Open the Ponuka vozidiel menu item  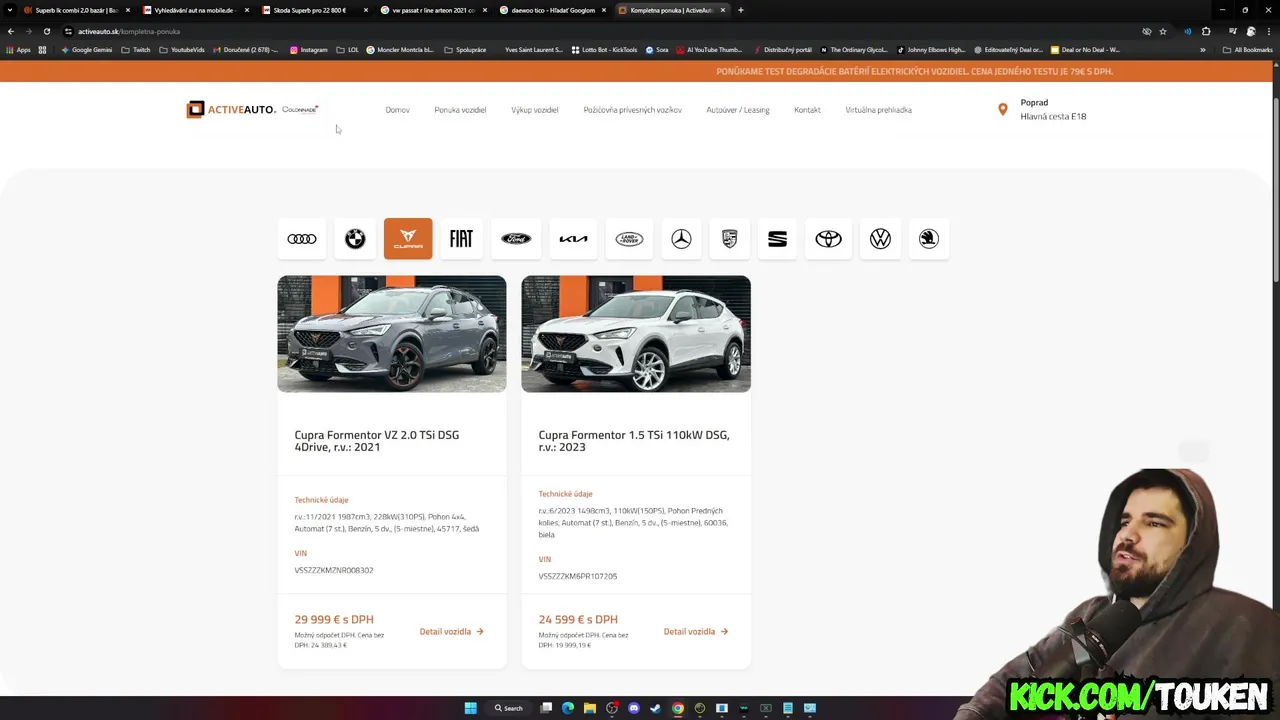(460, 110)
